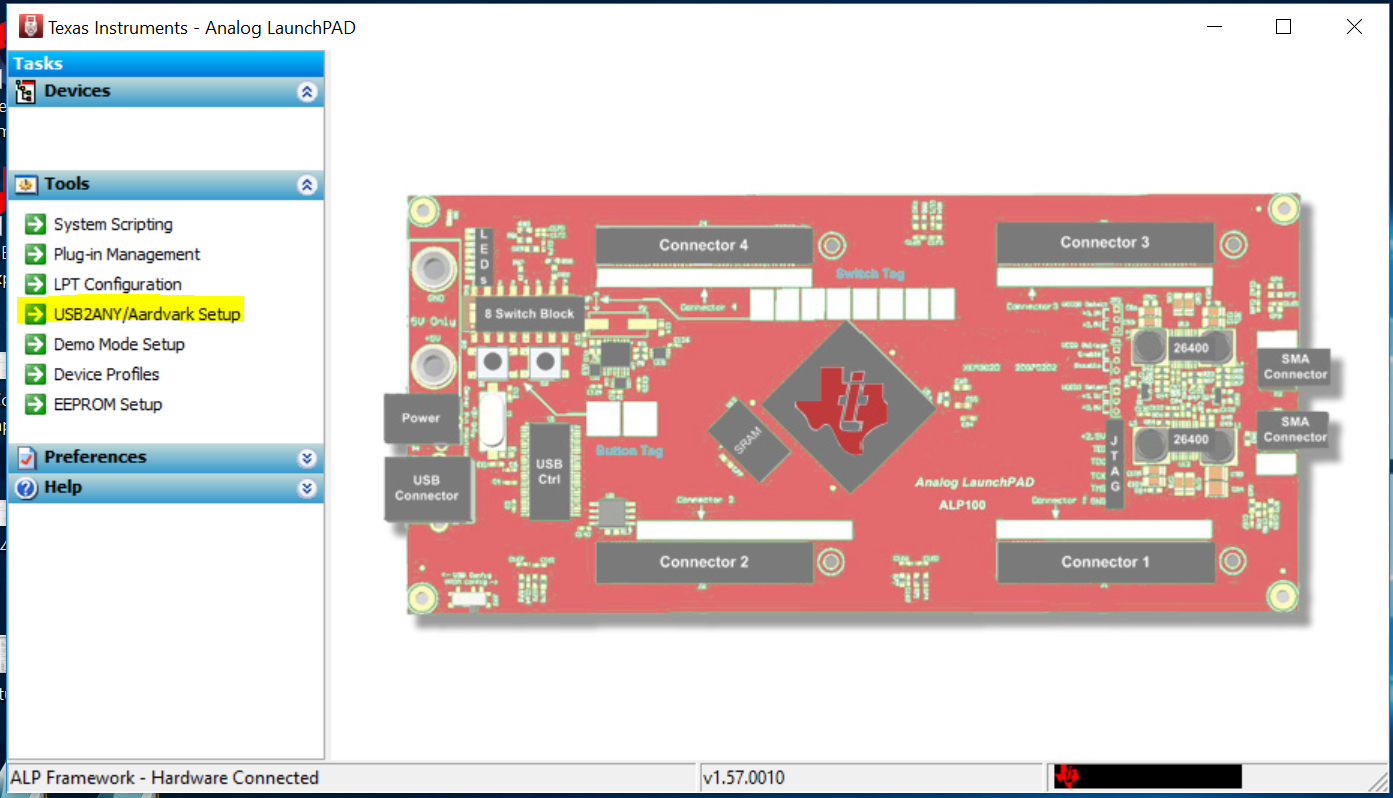Collapse the Devices section with its chevron
This screenshot has width=1393, height=798.
click(307, 92)
